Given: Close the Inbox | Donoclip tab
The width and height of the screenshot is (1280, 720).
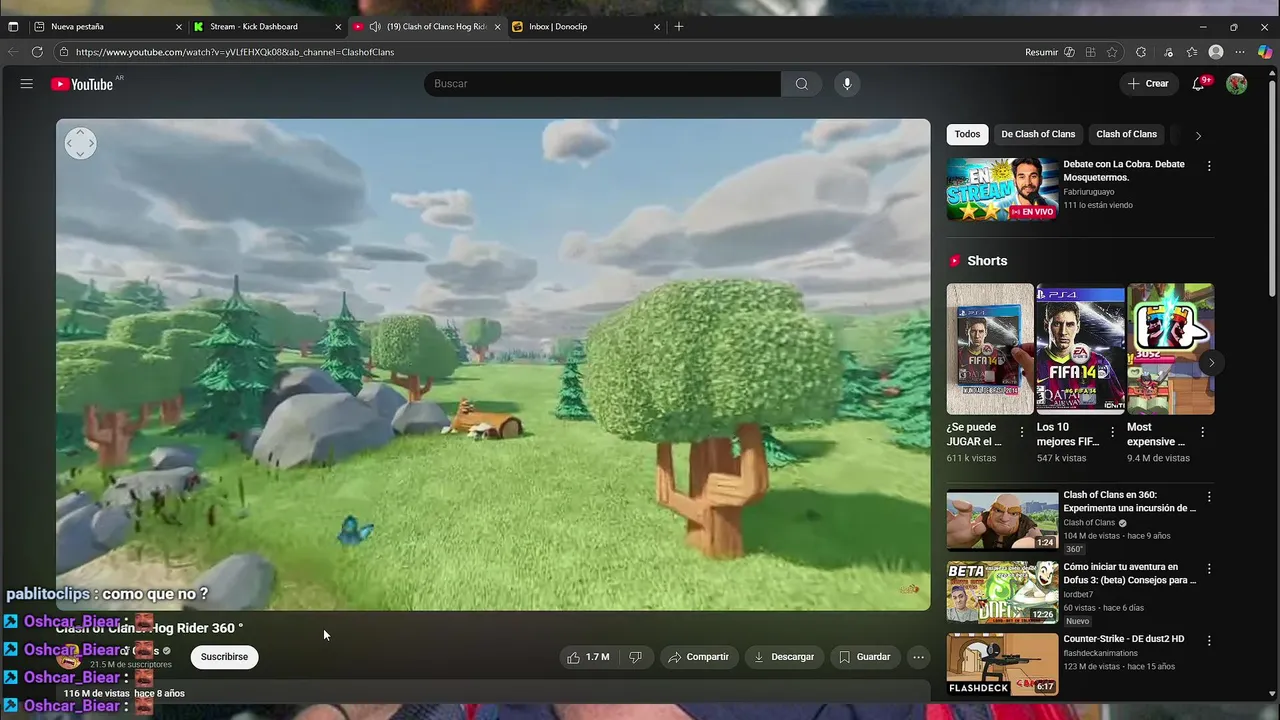Looking at the screenshot, I should (657, 27).
